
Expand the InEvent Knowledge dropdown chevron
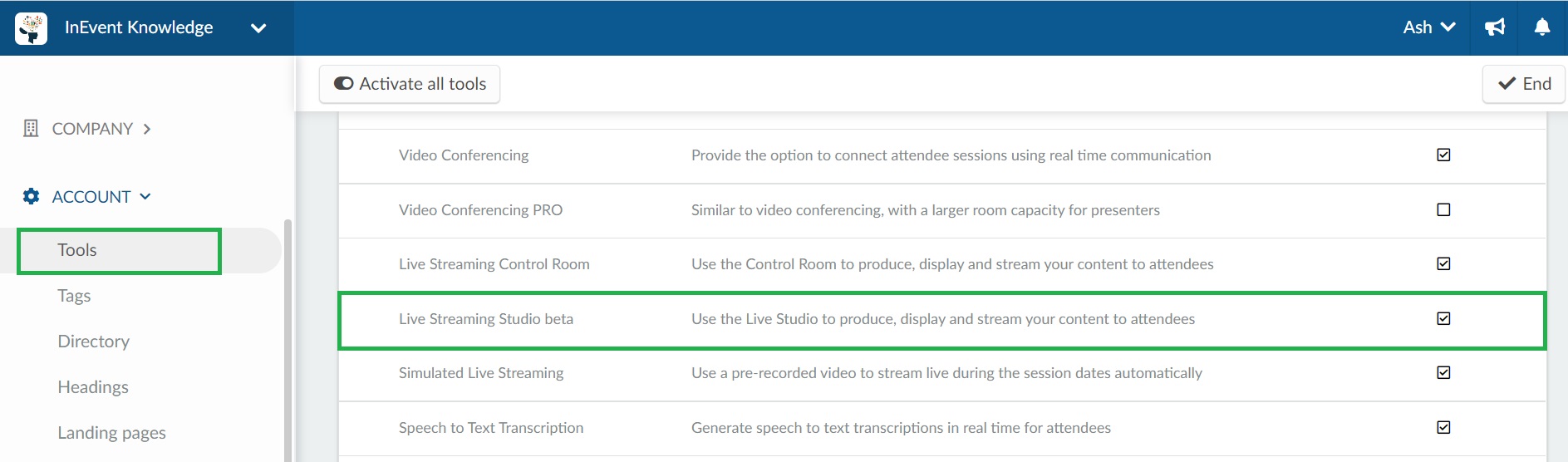(258, 28)
